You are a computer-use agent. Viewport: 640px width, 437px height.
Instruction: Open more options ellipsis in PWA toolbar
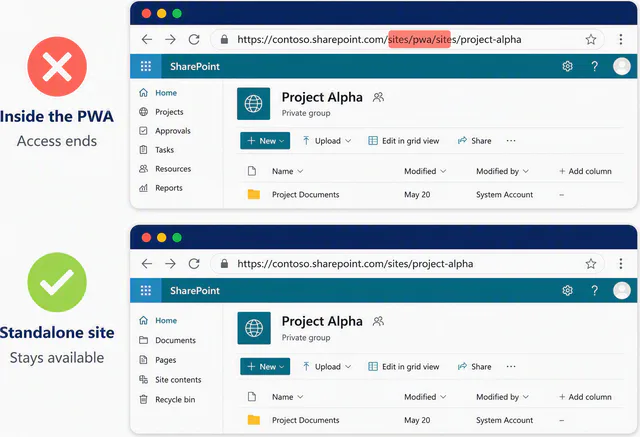pos(511,141)
